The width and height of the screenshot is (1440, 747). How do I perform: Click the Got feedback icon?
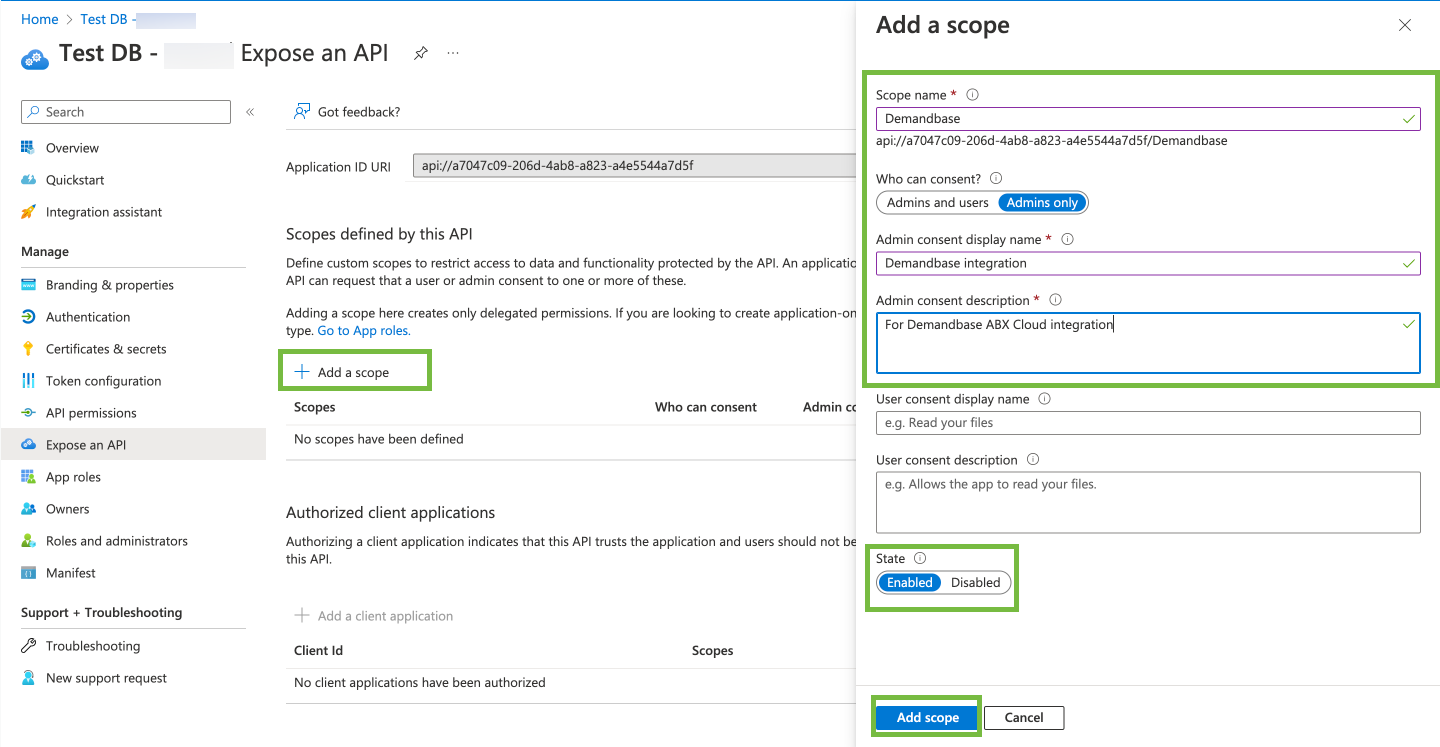301,112
